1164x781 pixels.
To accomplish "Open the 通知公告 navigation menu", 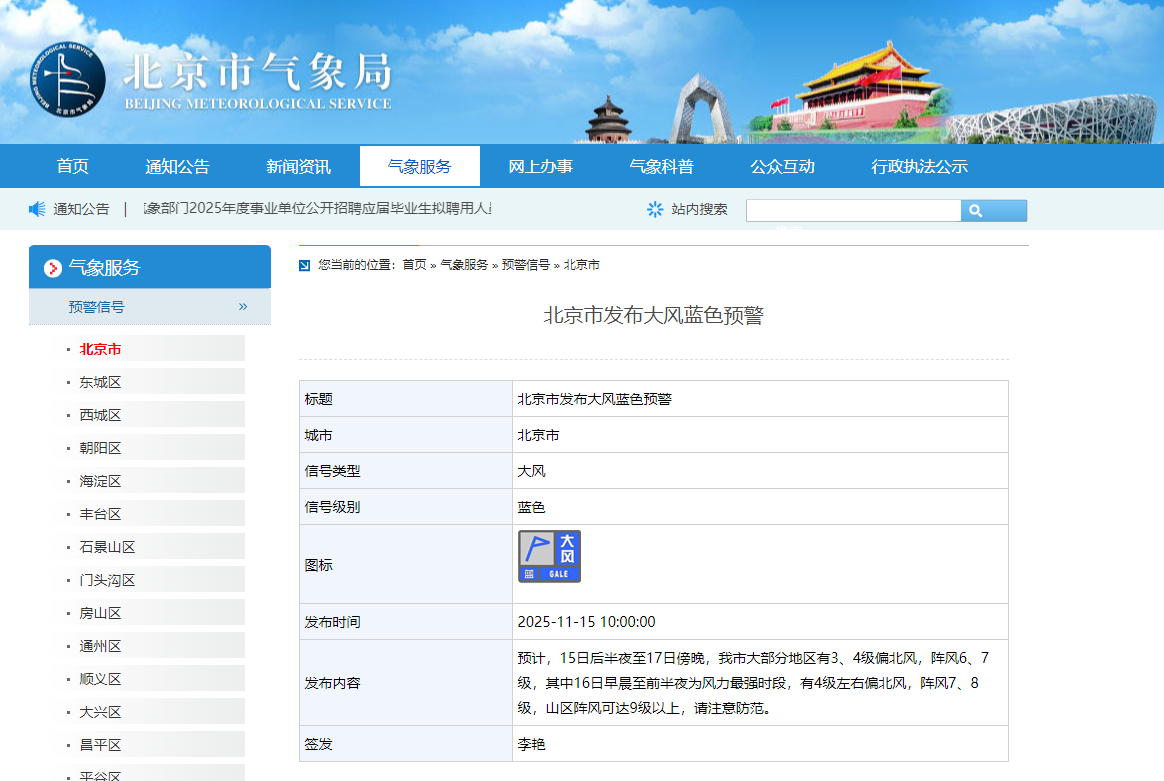I will [177, 167].
